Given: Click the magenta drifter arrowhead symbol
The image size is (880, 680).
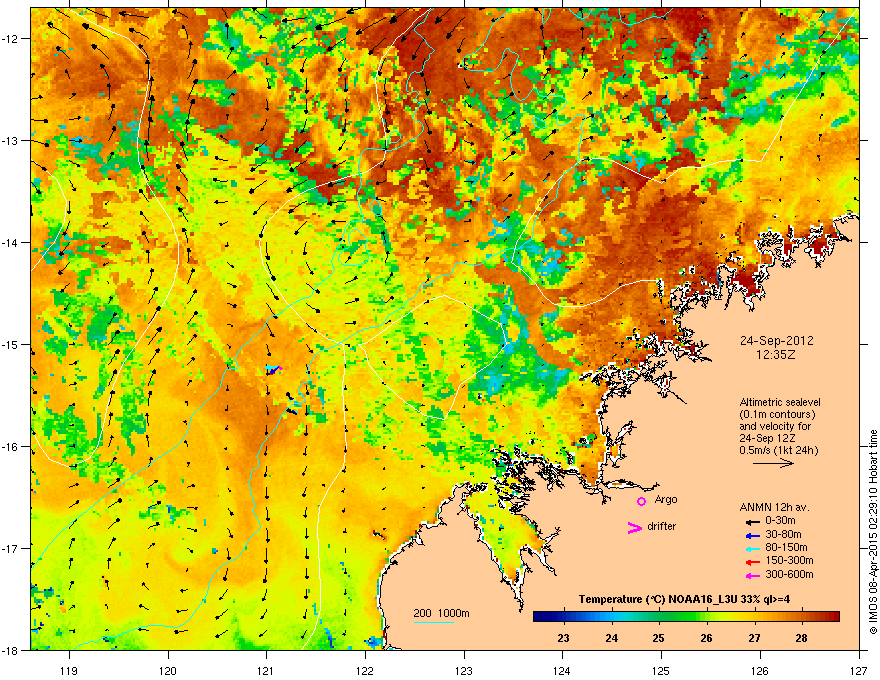Looking at the screenshot, I should pyautogui.click(x=634, y=528).
